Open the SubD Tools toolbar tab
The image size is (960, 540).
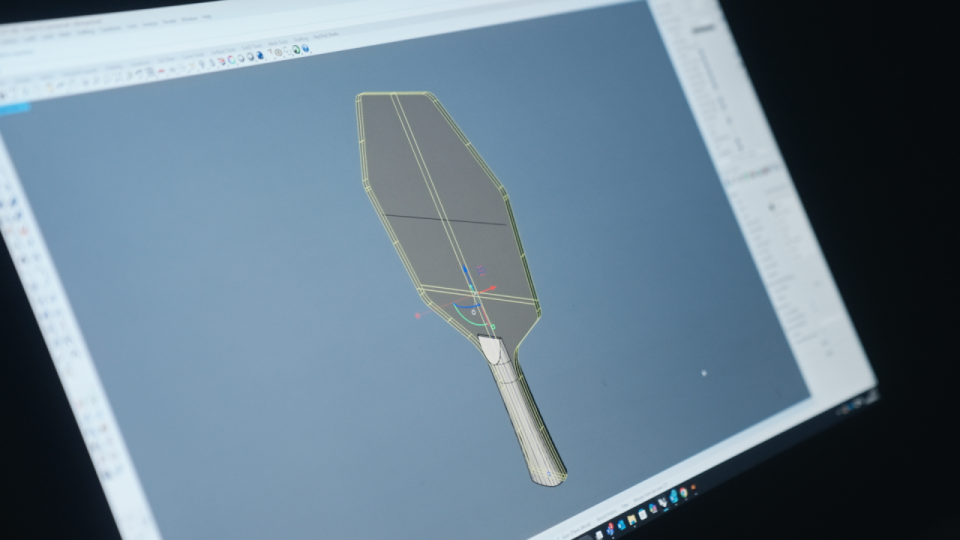(x=252, y=46)
